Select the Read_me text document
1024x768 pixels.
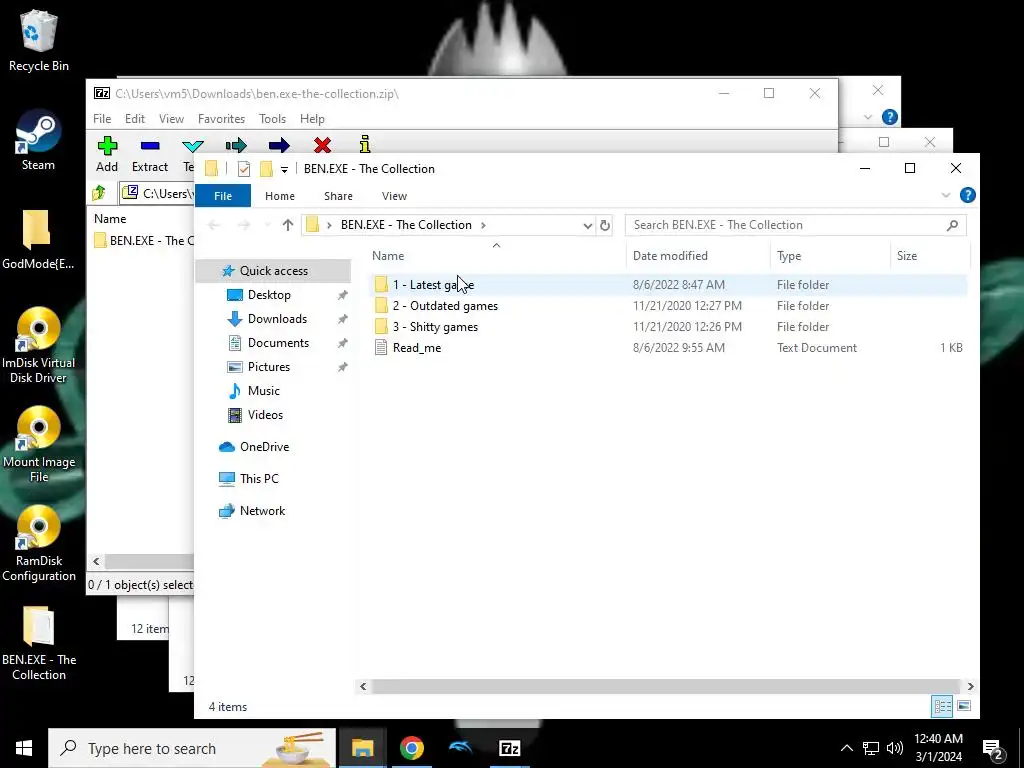coord(668,347)
